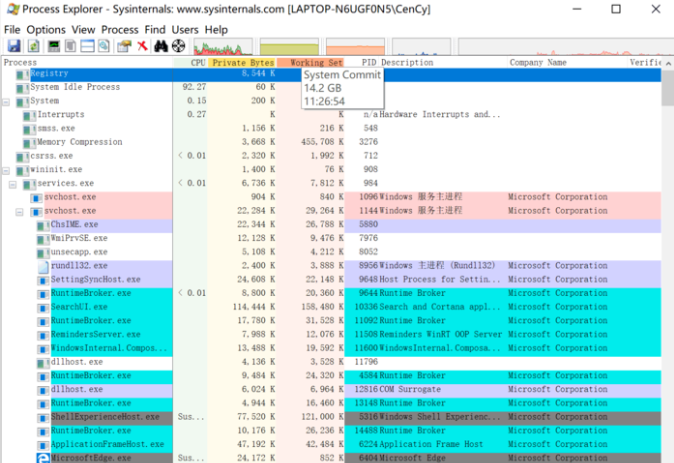Select the Interrupts row

click(331, 115)
